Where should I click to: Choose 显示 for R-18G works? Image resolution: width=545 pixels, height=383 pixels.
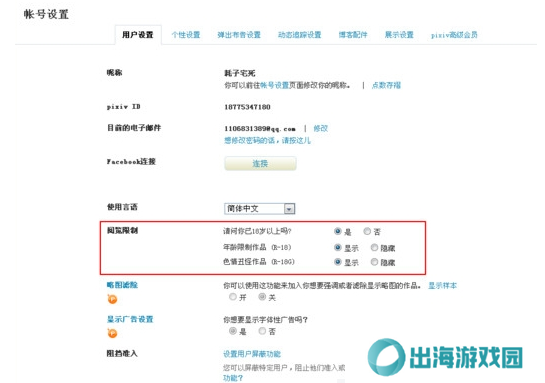[x=337, y=262]
